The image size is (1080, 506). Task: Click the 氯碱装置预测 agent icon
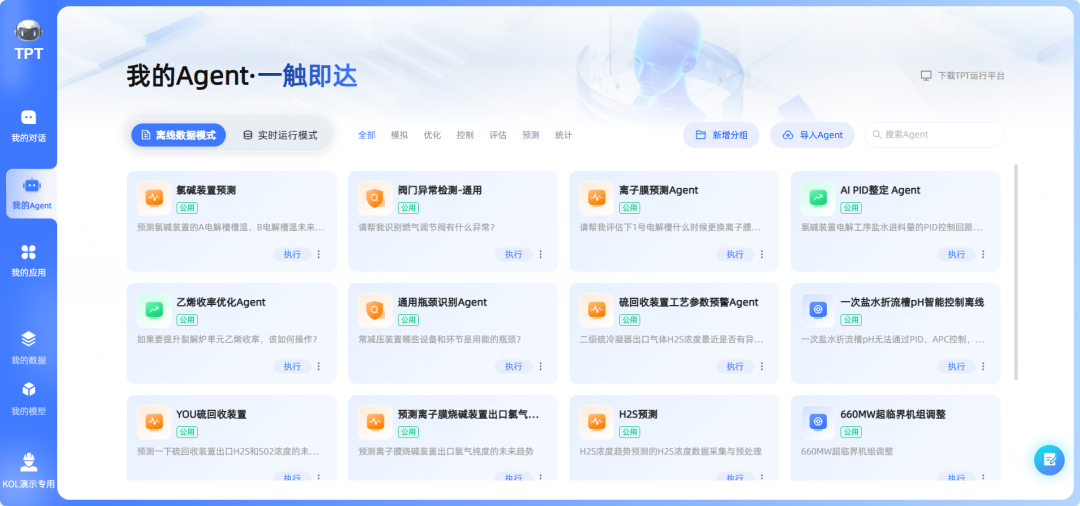pyautogui.click(x=154, y=198)
